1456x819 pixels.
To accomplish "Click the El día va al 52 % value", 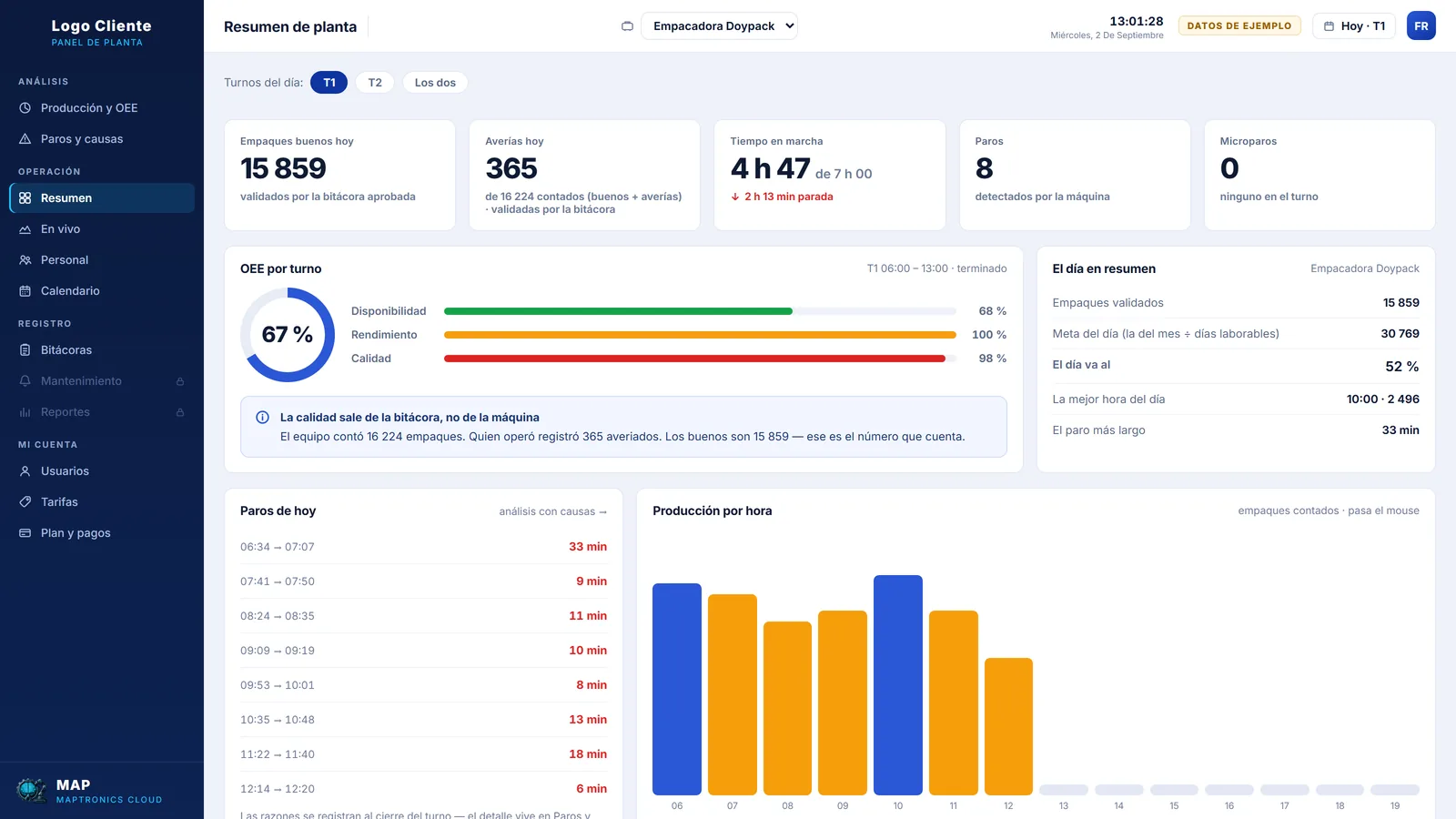I will click(x=1401, y=367).
